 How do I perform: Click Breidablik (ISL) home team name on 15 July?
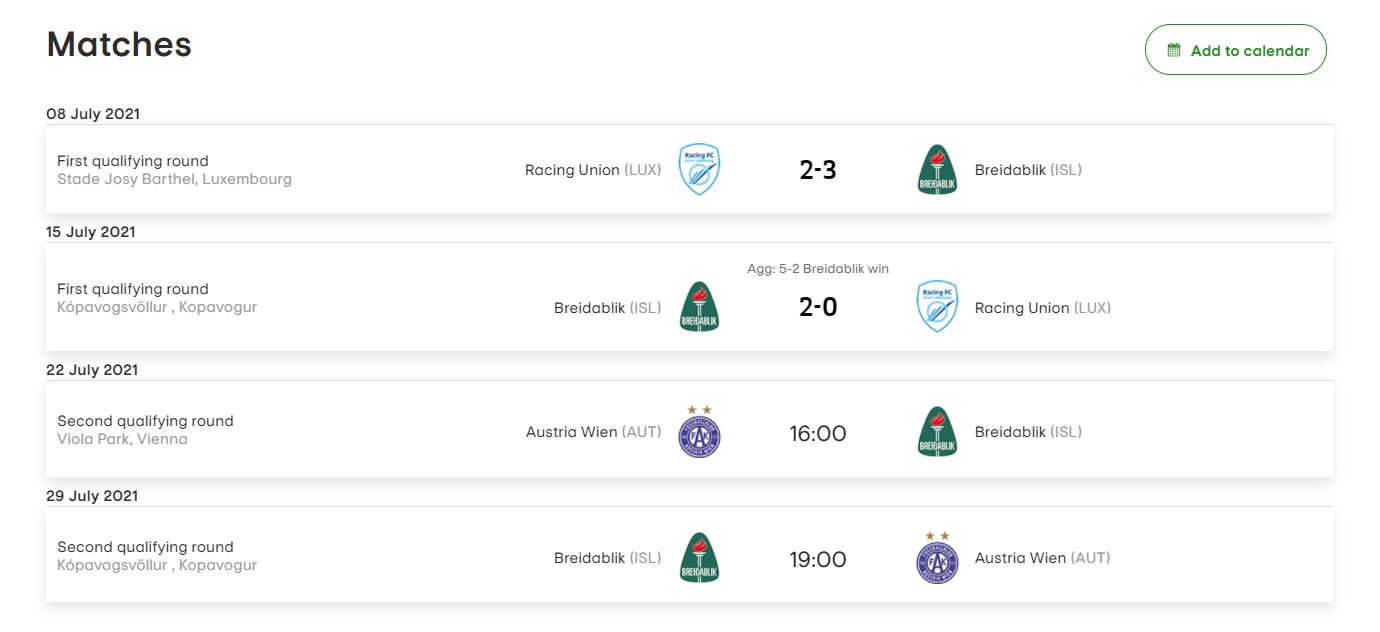[607, 308]
